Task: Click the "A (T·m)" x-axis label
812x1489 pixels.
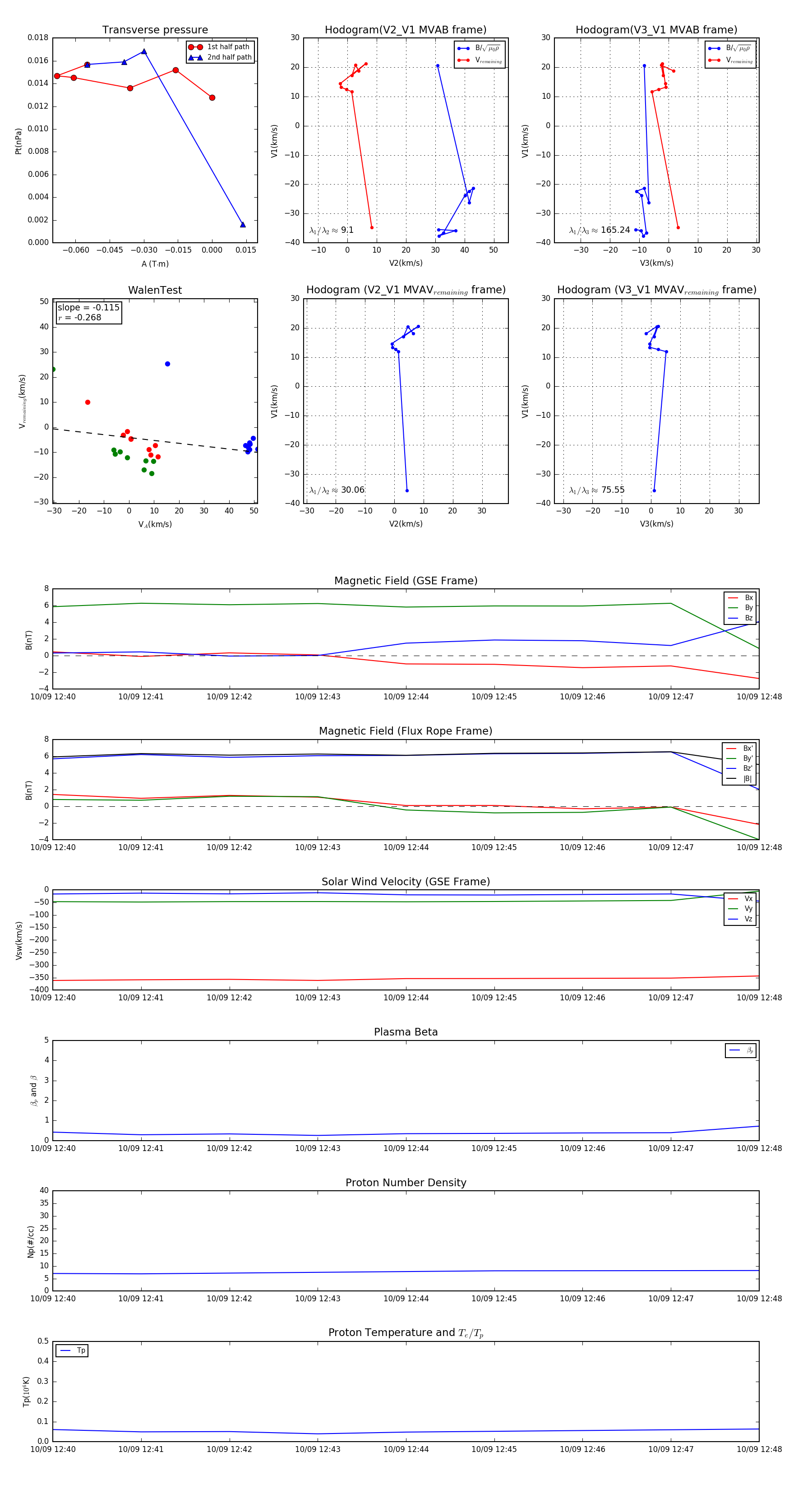Action: click(155, 264)
